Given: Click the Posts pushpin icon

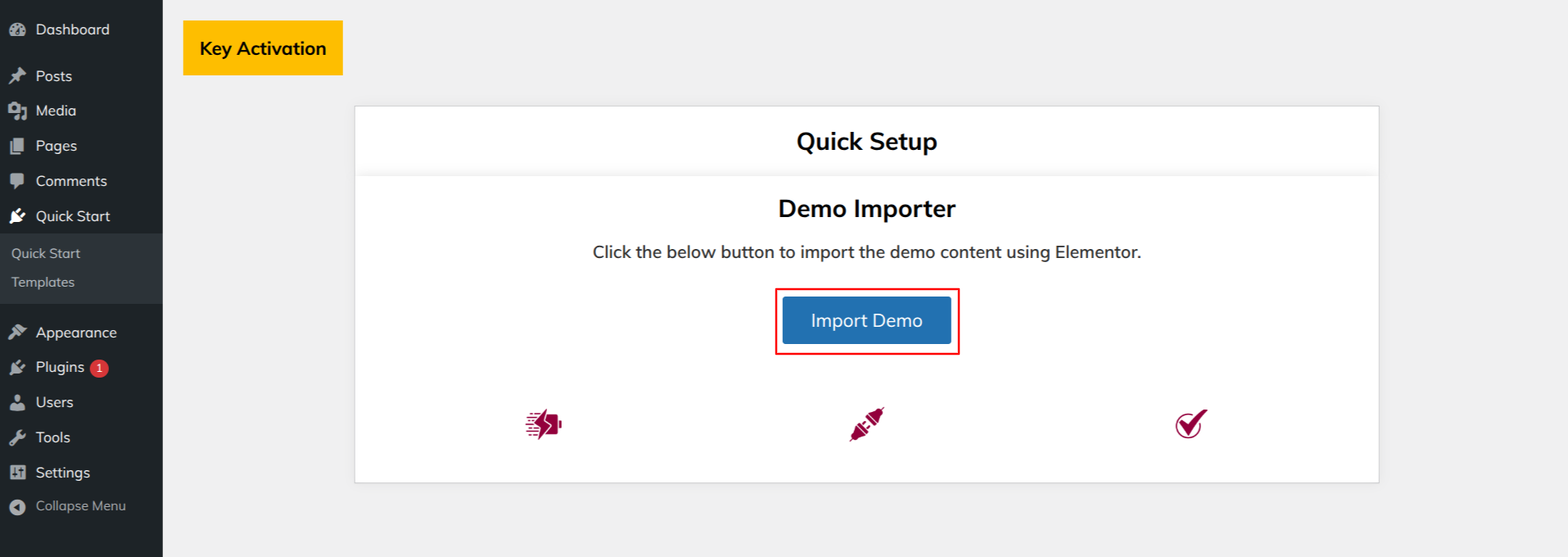Looking at the screenshot, I should (x=17, y=76).
